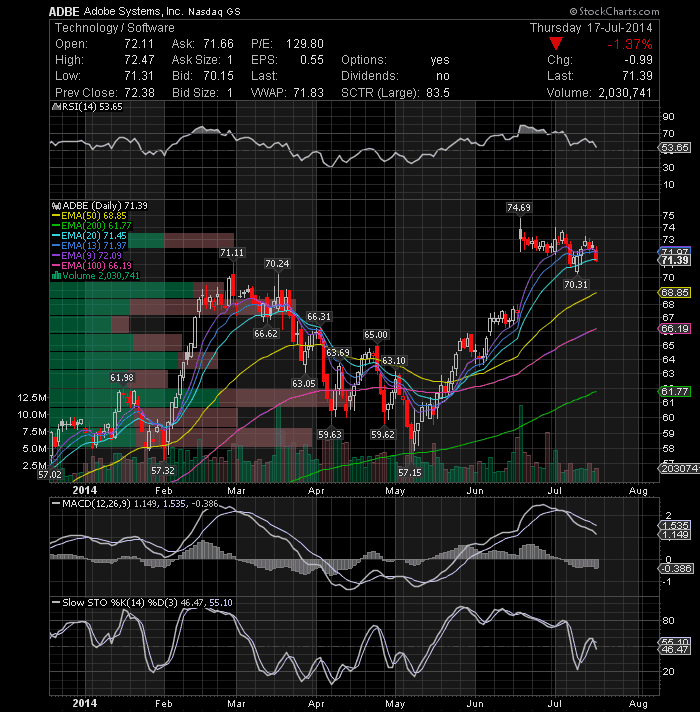Click the 59.63 low price annotation
This screenshot has height=712, width=700.
point(330,435)
